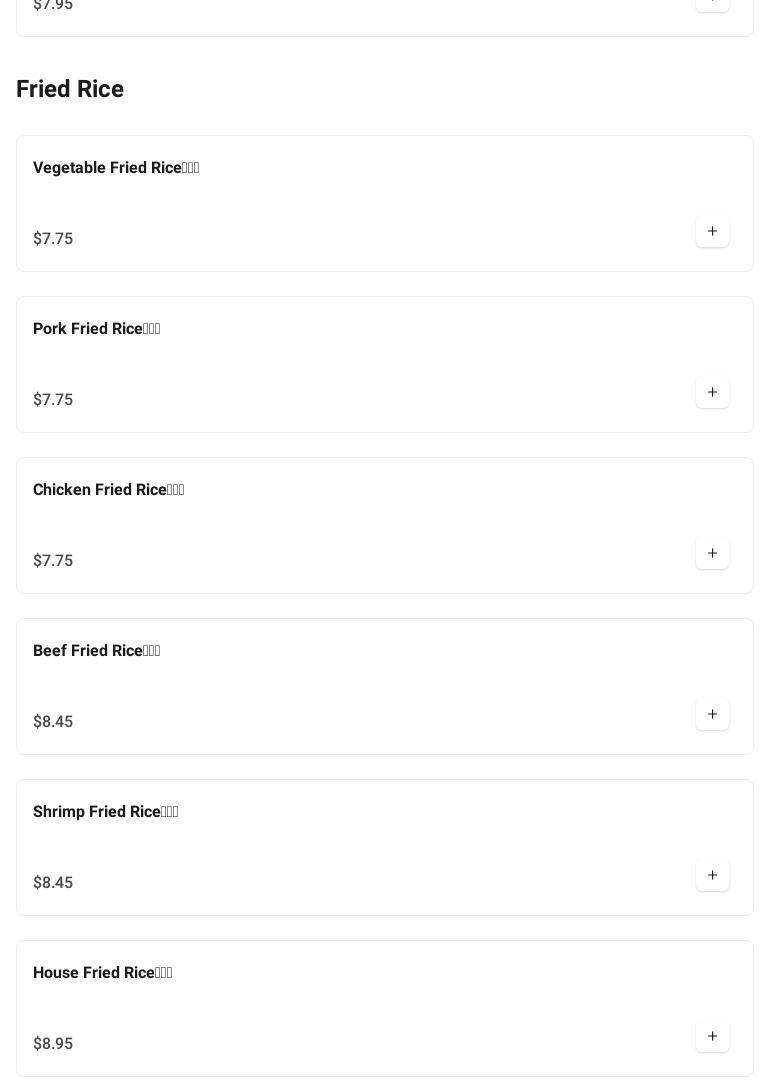Click the Fried Rice section heading
Viewport: 770px width, 1088px height.
tap(70, 89)
